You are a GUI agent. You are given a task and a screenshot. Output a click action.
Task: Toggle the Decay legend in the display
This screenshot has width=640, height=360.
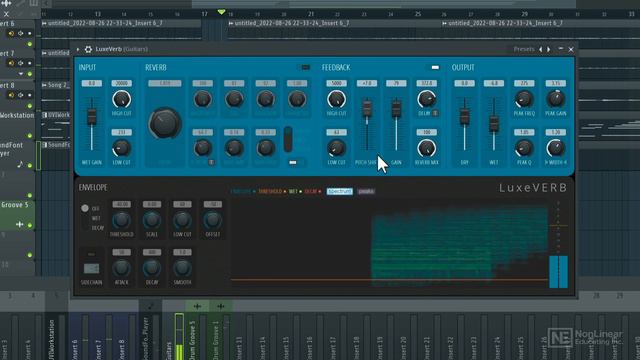click(x=313, y=191)
